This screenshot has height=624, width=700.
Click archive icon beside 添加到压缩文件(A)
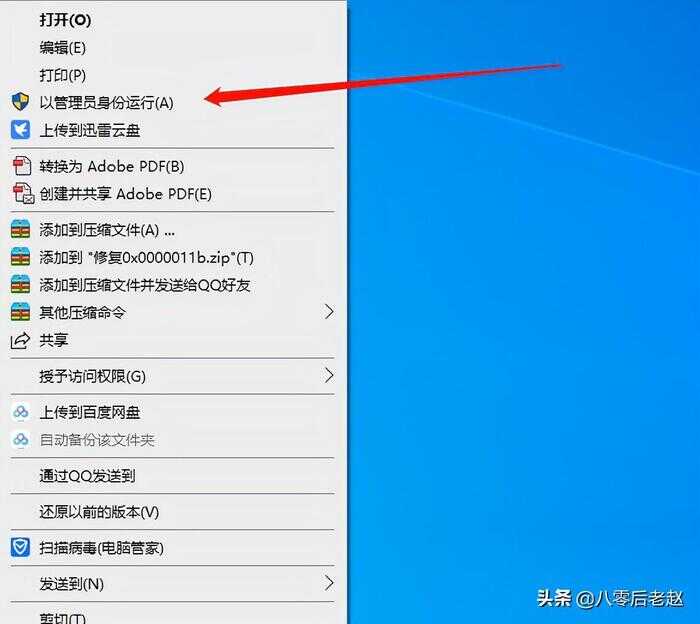coord(20,229)
